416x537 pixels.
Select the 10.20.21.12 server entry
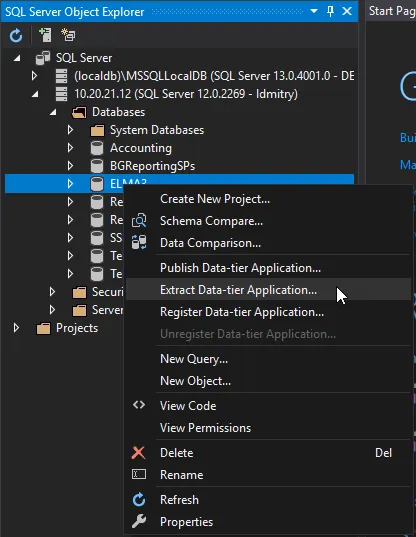click(x=186, y=94)
